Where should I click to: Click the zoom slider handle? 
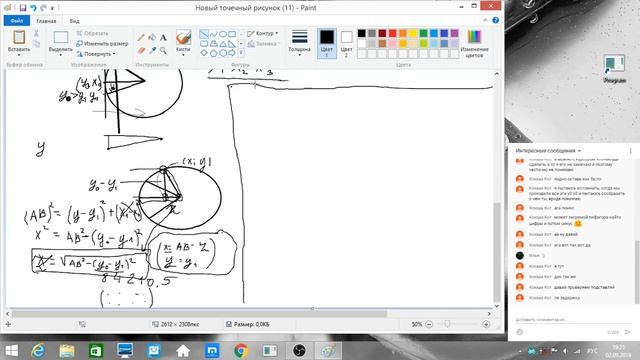click(447, 324)
